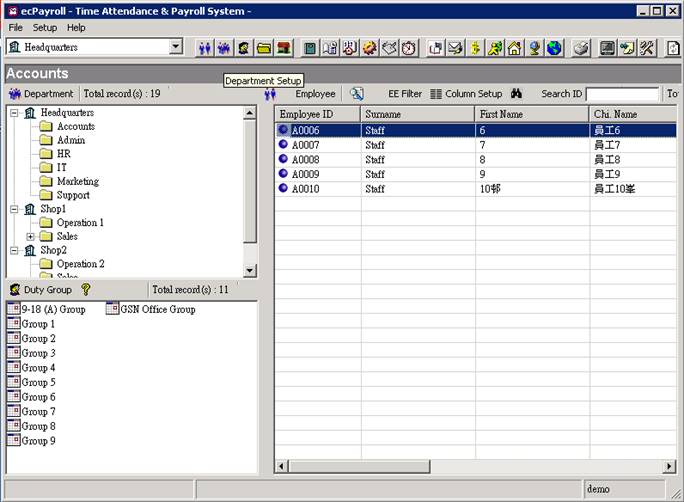This screenshot has width=684, height=502.
Task: Click the Surname column header
Action: (x=417, y=114)
